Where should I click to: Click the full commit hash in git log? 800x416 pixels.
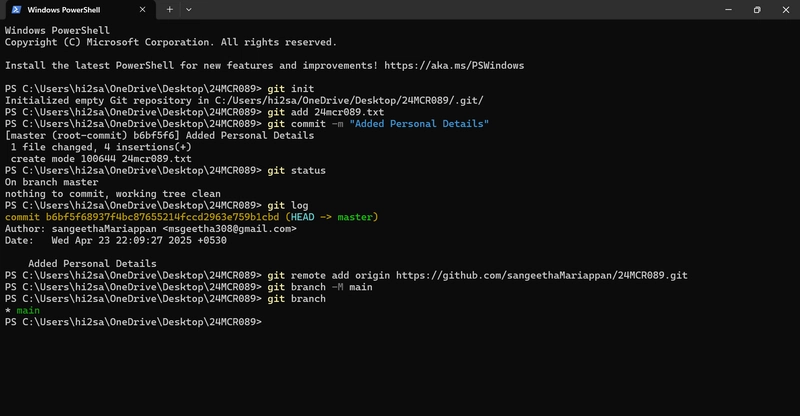pos(162,217)
